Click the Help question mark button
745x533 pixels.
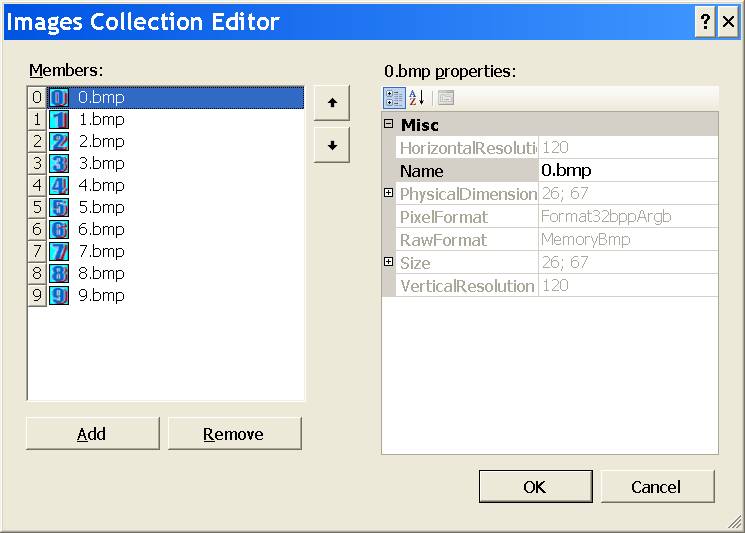[705, 22]
